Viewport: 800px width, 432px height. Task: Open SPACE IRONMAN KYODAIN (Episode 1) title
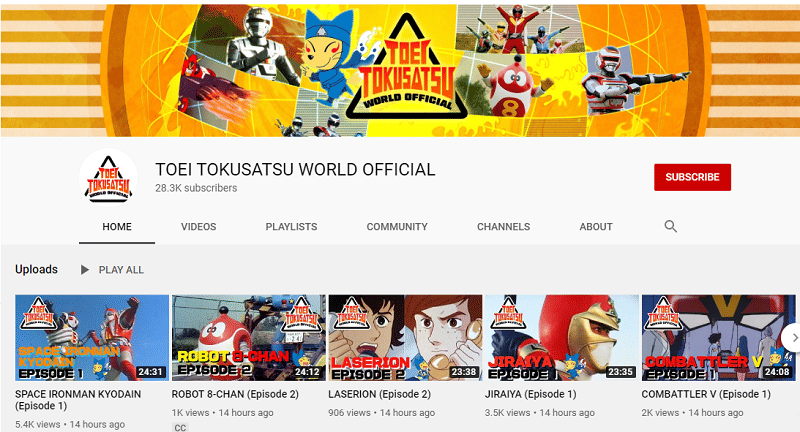click(78, 400)
